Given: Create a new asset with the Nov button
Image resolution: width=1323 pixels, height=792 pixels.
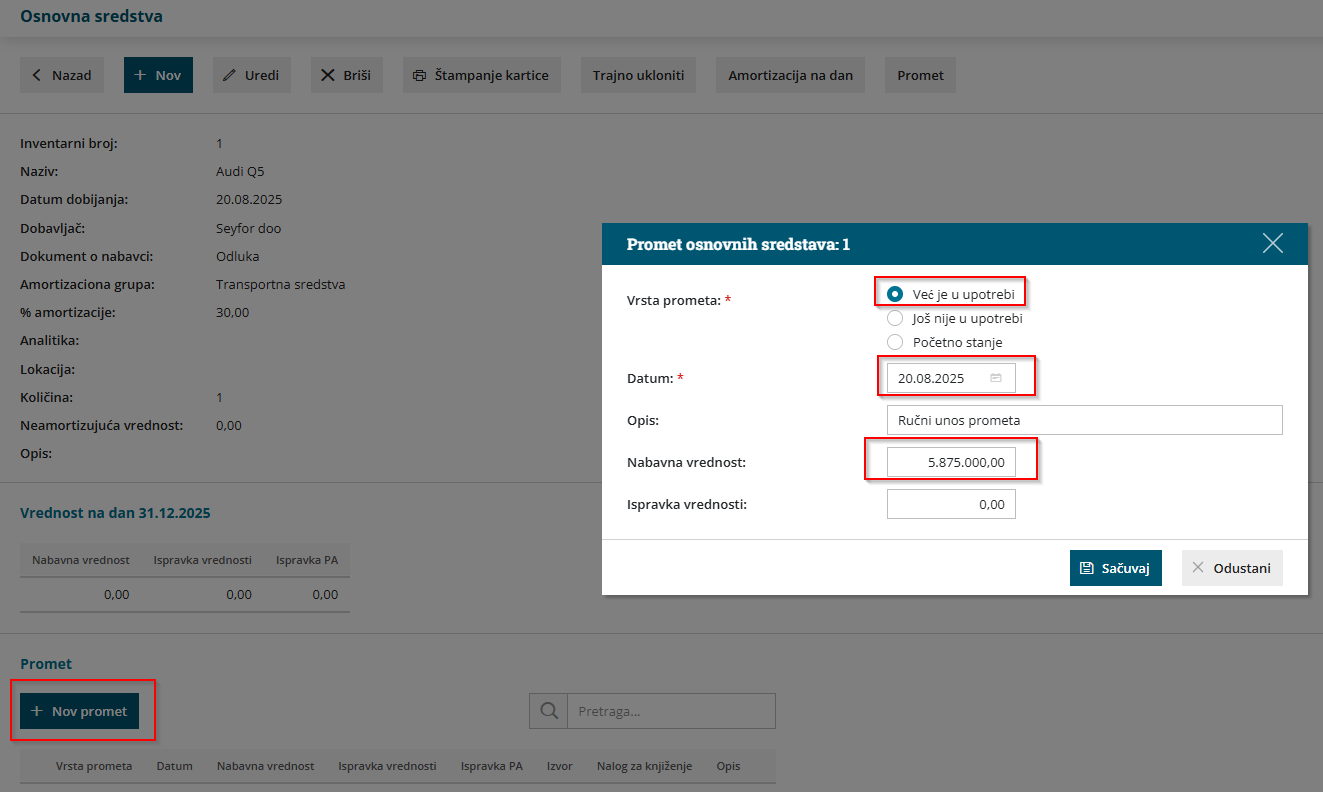Looking at the screenshot, I should (x=158, y=75).
